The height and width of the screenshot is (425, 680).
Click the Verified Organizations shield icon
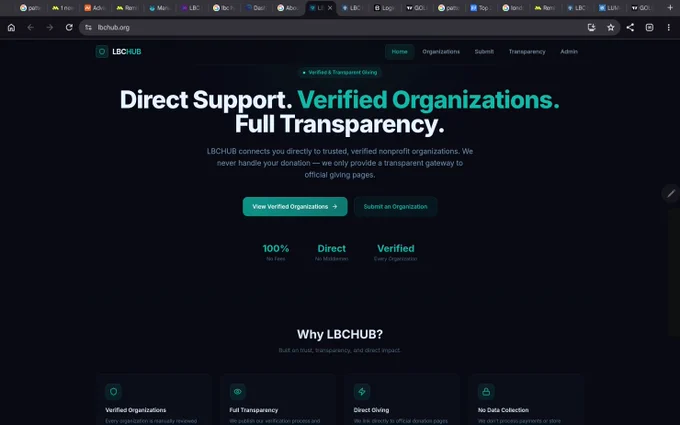coord(113,392)
